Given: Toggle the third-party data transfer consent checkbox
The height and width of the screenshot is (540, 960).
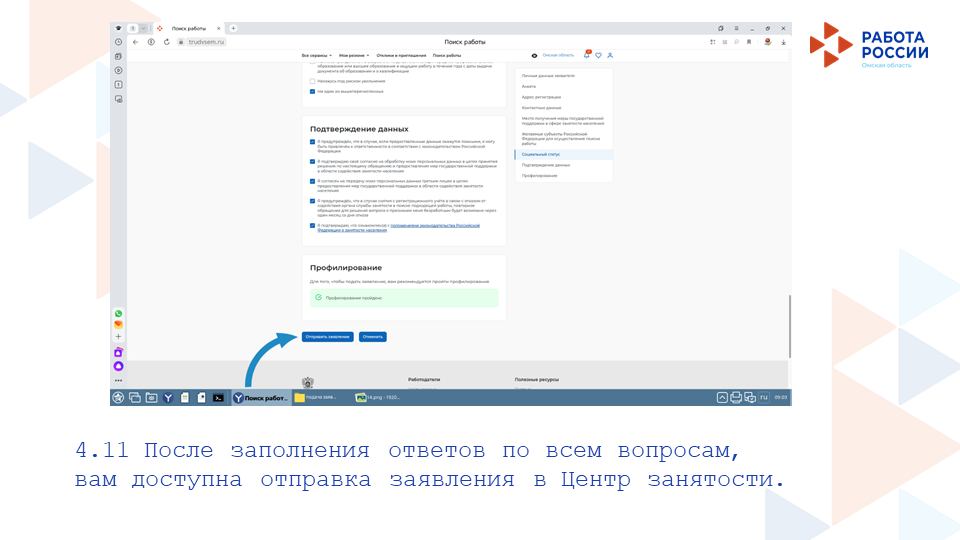Looking at the screenshot, I should pos(312,181).
